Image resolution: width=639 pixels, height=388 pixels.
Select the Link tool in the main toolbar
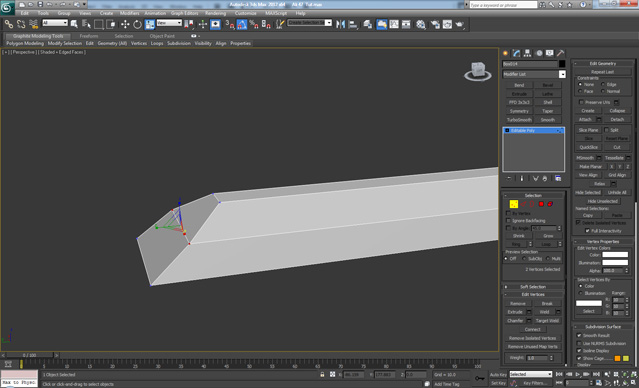[x=8, y=24]
